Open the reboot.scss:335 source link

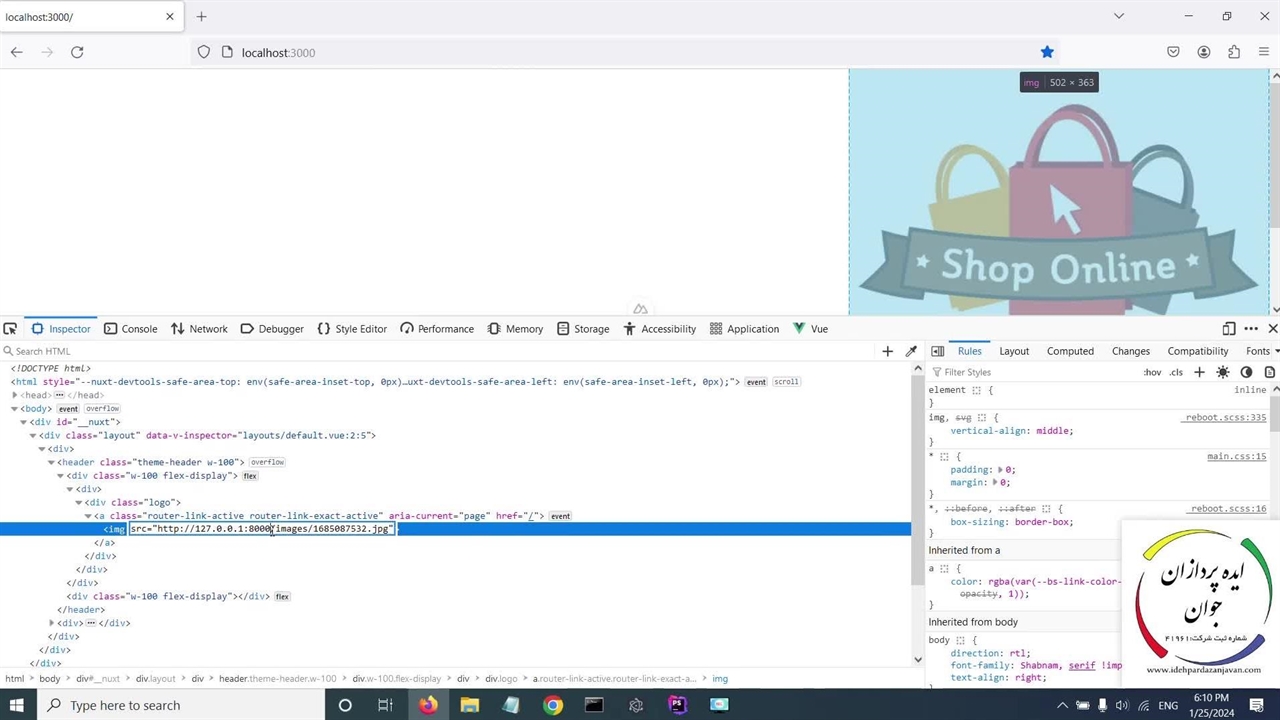[1225, 417]
